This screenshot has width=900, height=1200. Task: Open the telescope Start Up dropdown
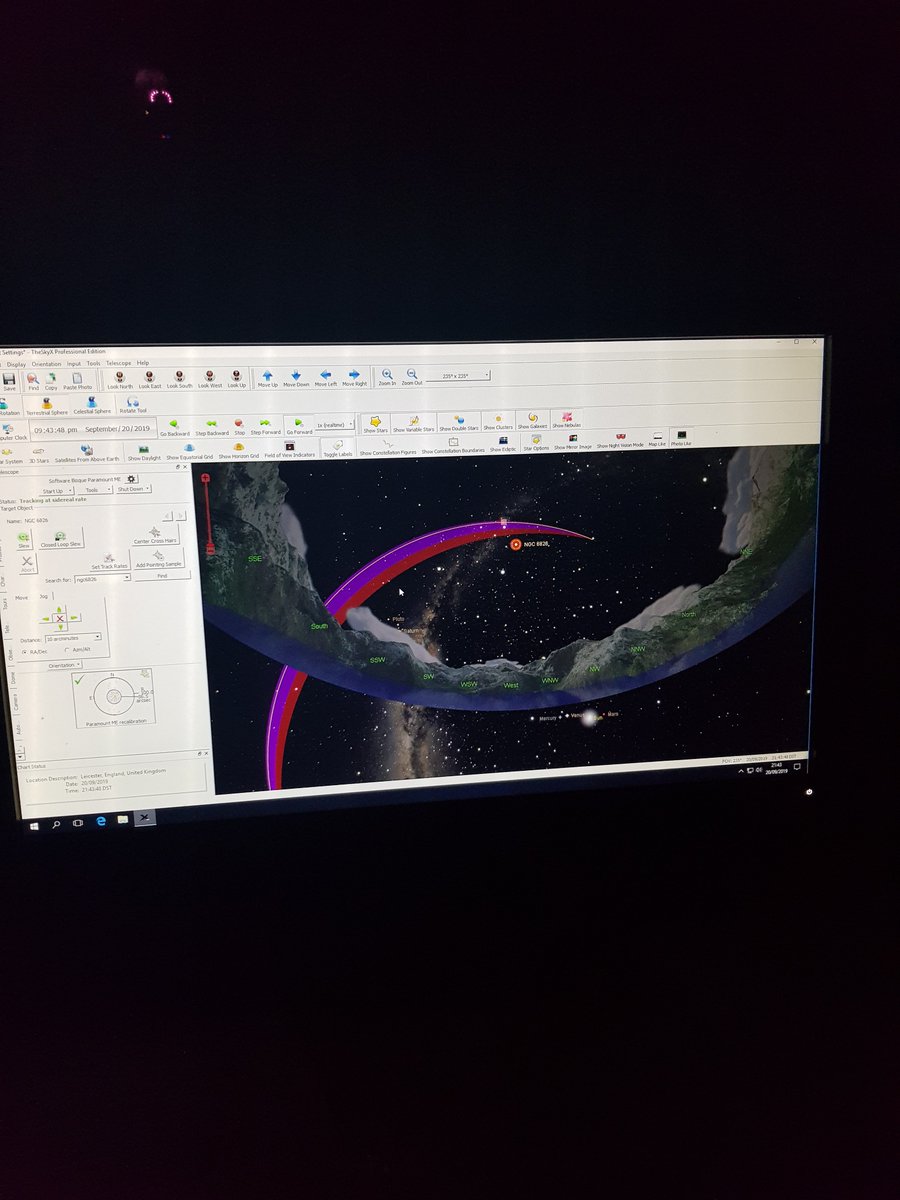pos(56,491)
